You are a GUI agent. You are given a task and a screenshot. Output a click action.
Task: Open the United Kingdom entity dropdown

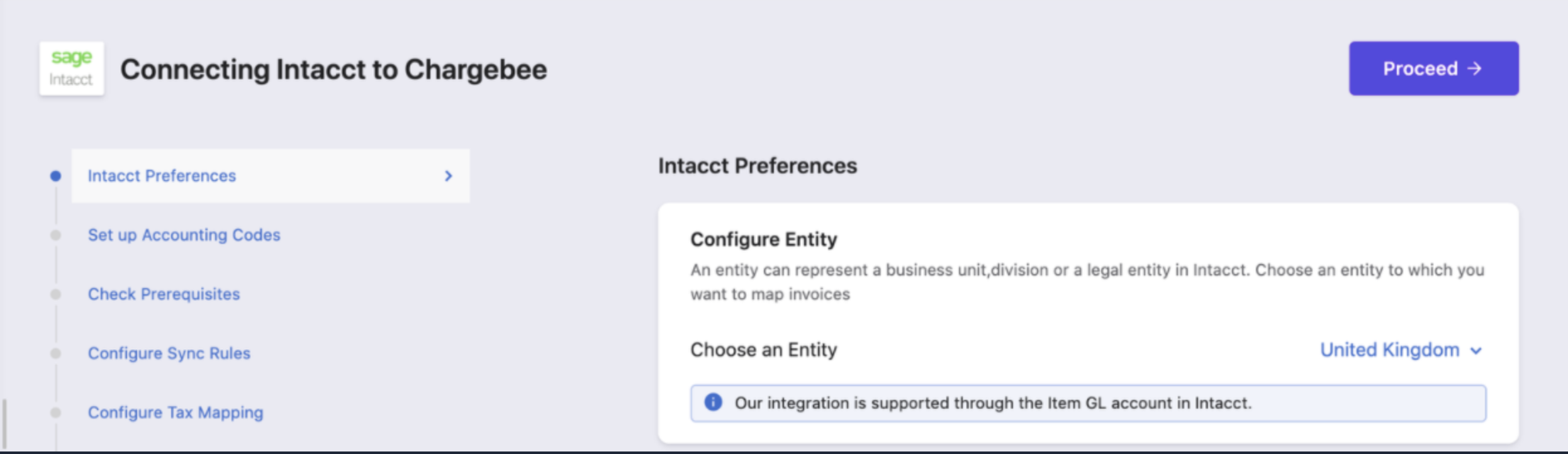(1389, 350)
